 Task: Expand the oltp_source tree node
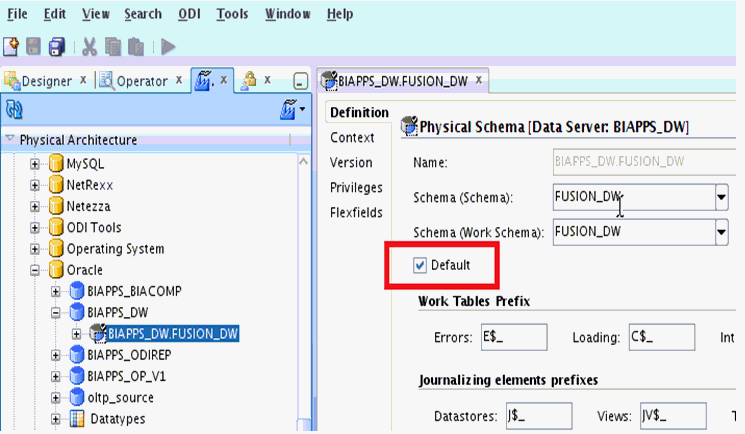(x=56, y=397)
